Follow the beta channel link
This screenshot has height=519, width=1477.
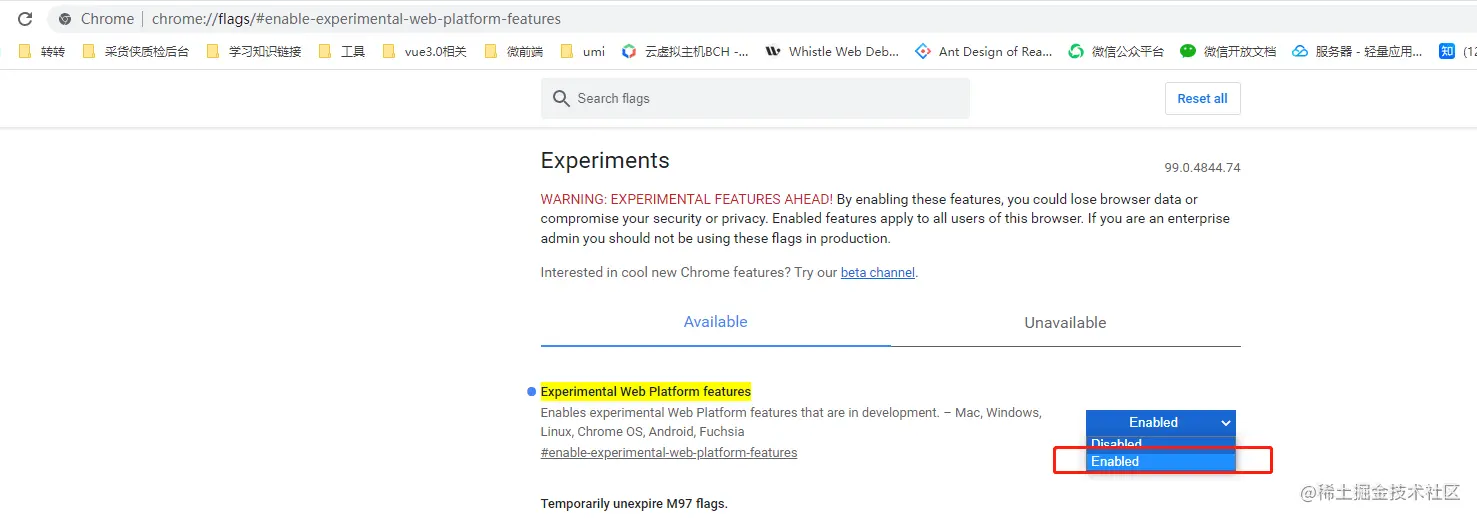click(877, 273)
